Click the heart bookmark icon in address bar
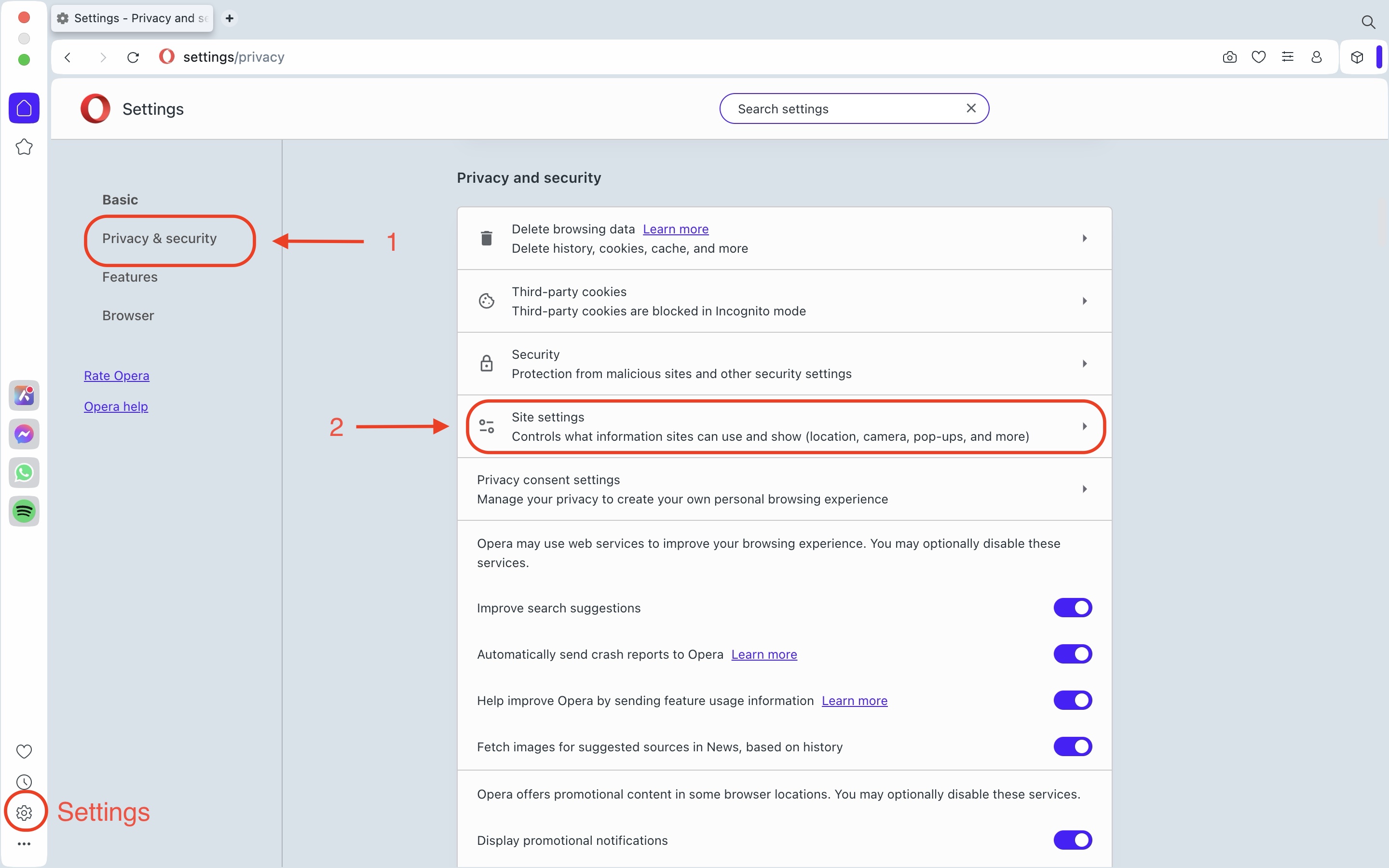The width and height of the screenshot is (1389, 868). click(x=1259, y=57)
